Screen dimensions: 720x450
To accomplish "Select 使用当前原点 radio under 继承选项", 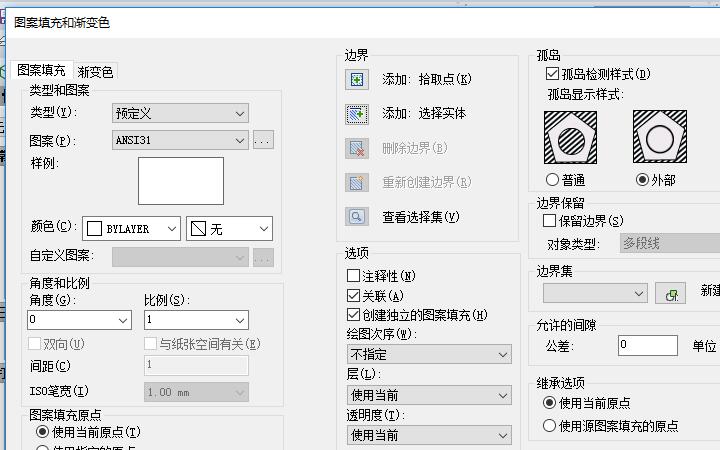I will pos(549,403).
